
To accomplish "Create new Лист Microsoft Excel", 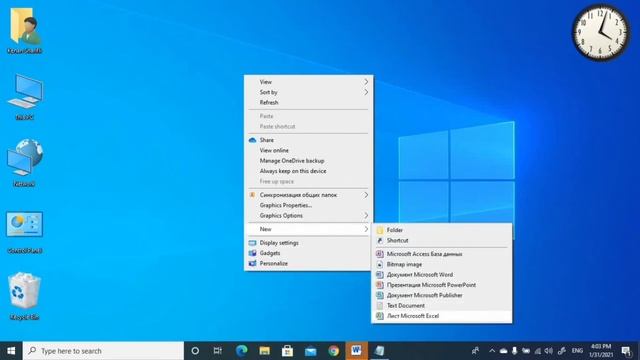I will pos(442,316).
